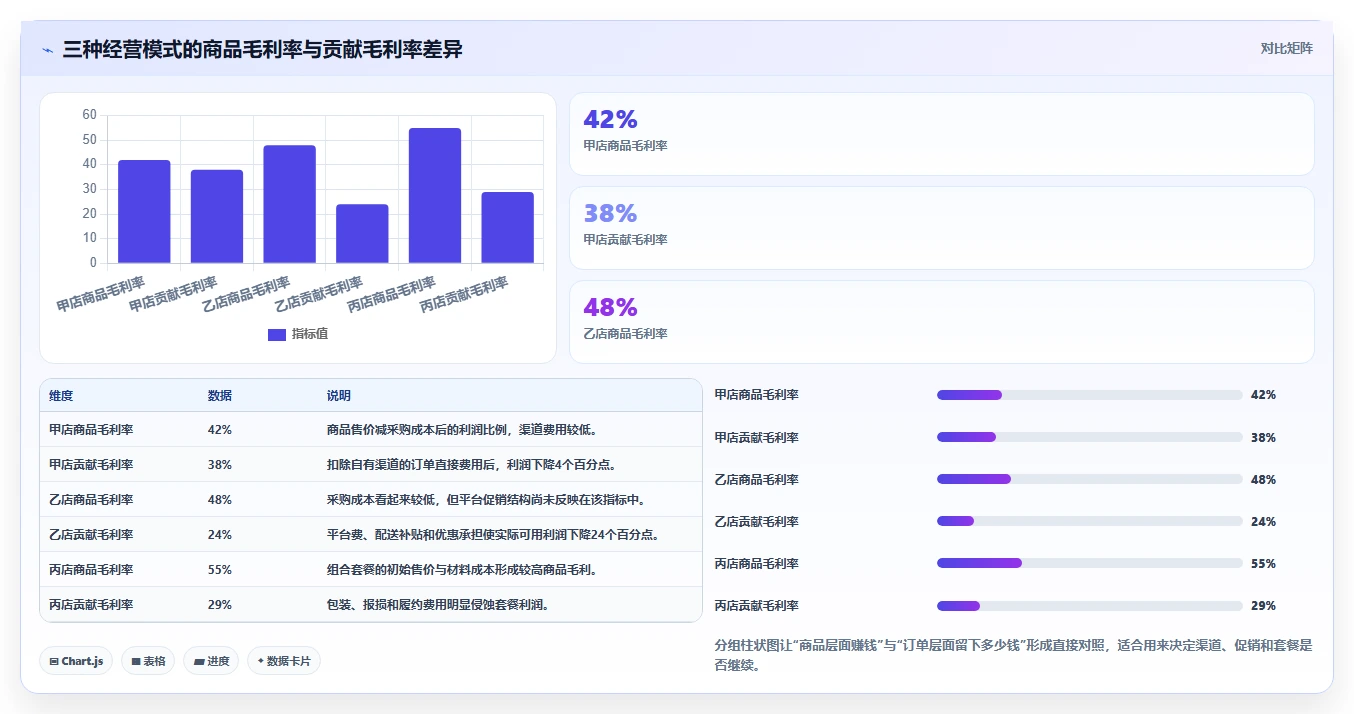
Task: Click the 分组柱状图 summary paragraph
Action: (x=1013, y=655)
